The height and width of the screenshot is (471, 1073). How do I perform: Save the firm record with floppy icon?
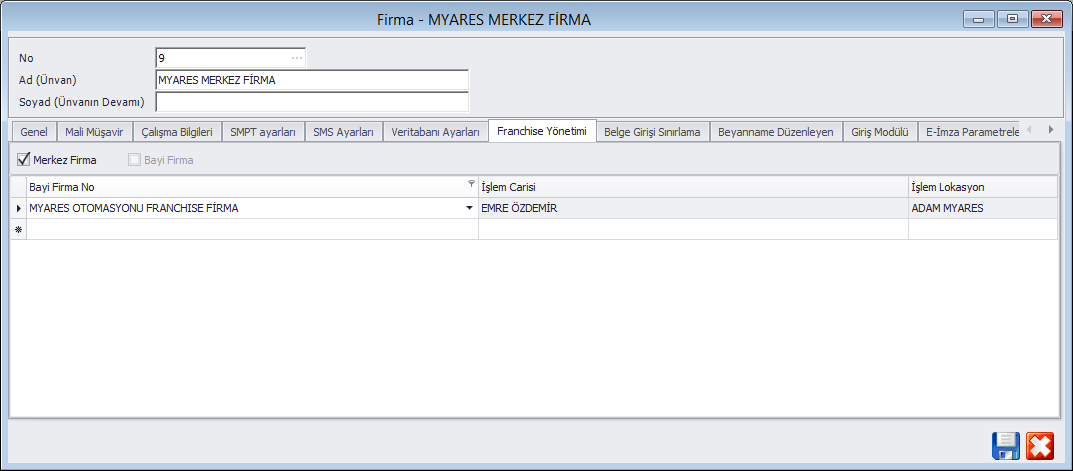[x=1006, y=446]
